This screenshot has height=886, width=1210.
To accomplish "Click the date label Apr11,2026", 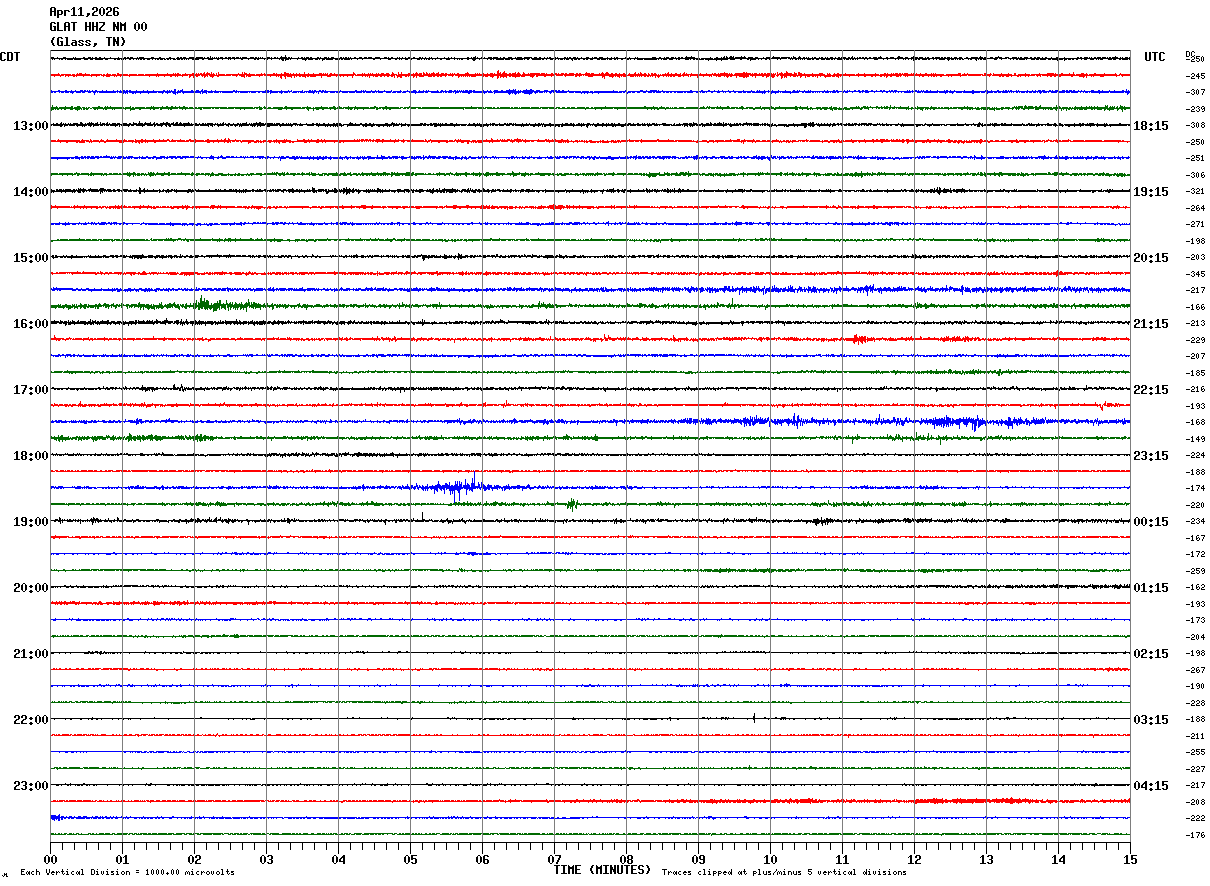I will tap(84, 12).
